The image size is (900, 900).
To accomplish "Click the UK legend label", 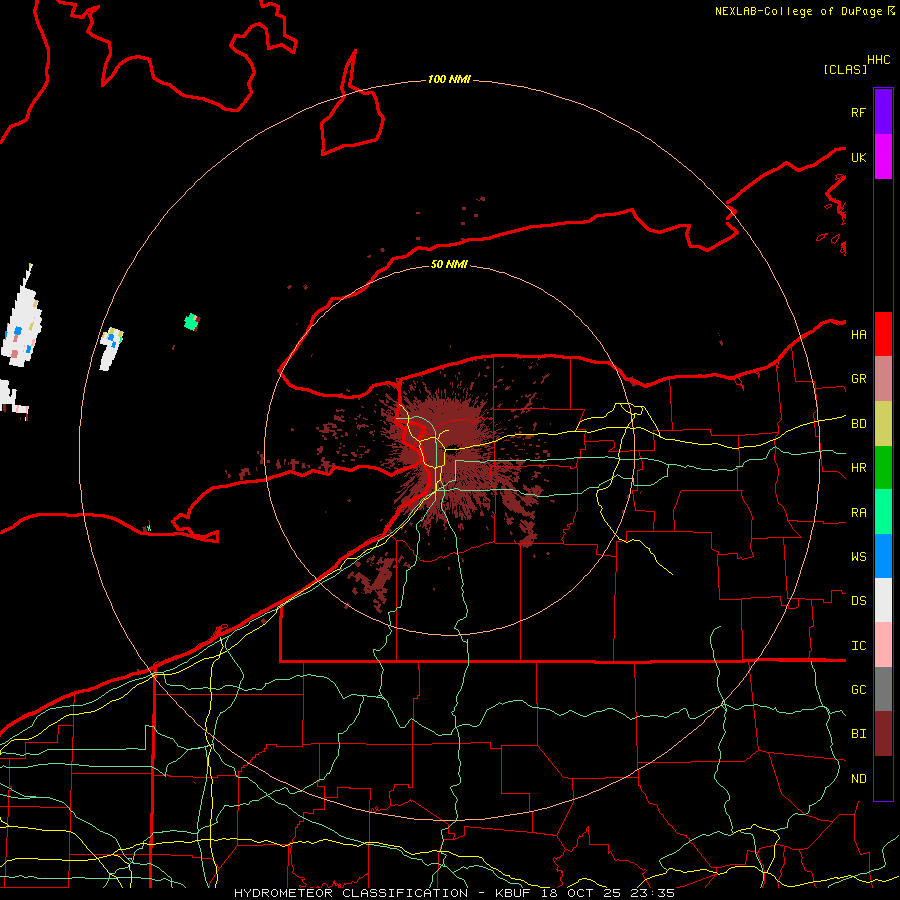I will [x=858, y=157].
